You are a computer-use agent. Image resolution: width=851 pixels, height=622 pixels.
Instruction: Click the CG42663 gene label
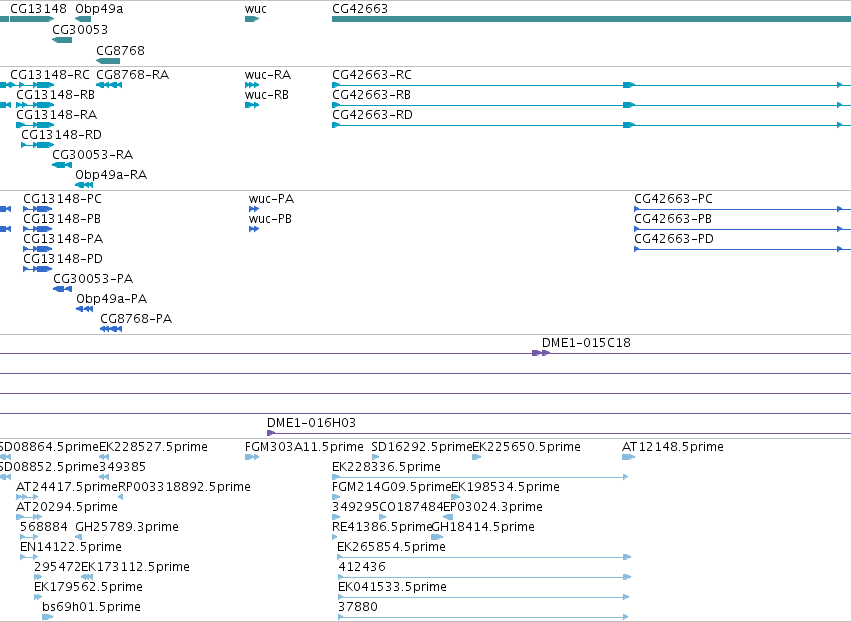[360, 9]
